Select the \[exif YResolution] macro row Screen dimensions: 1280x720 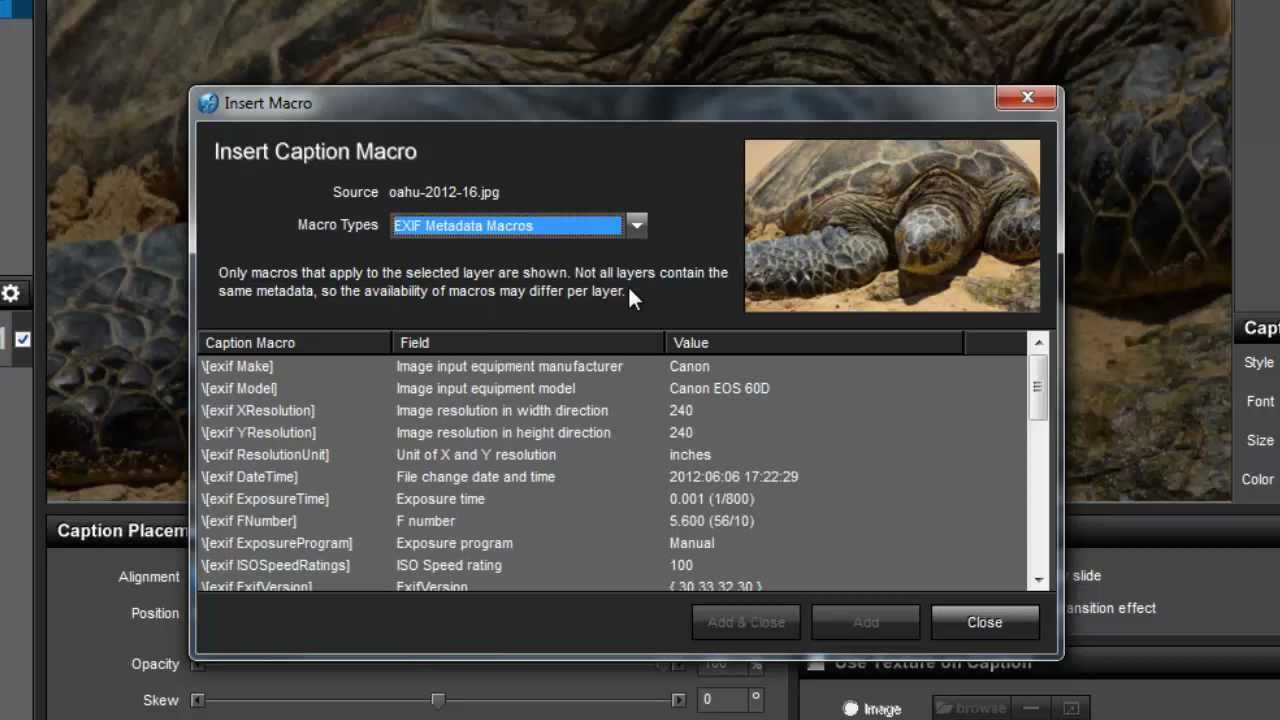point(612,432)
